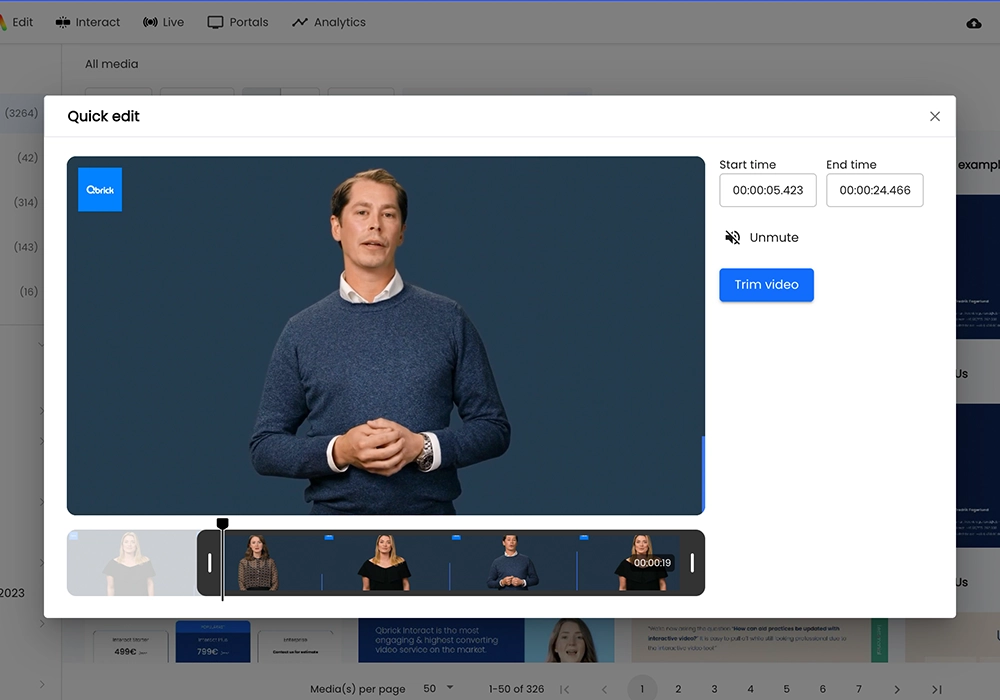Open the Live menu
The width and height of the screenshot is (1000, 700).
point(164,22)
